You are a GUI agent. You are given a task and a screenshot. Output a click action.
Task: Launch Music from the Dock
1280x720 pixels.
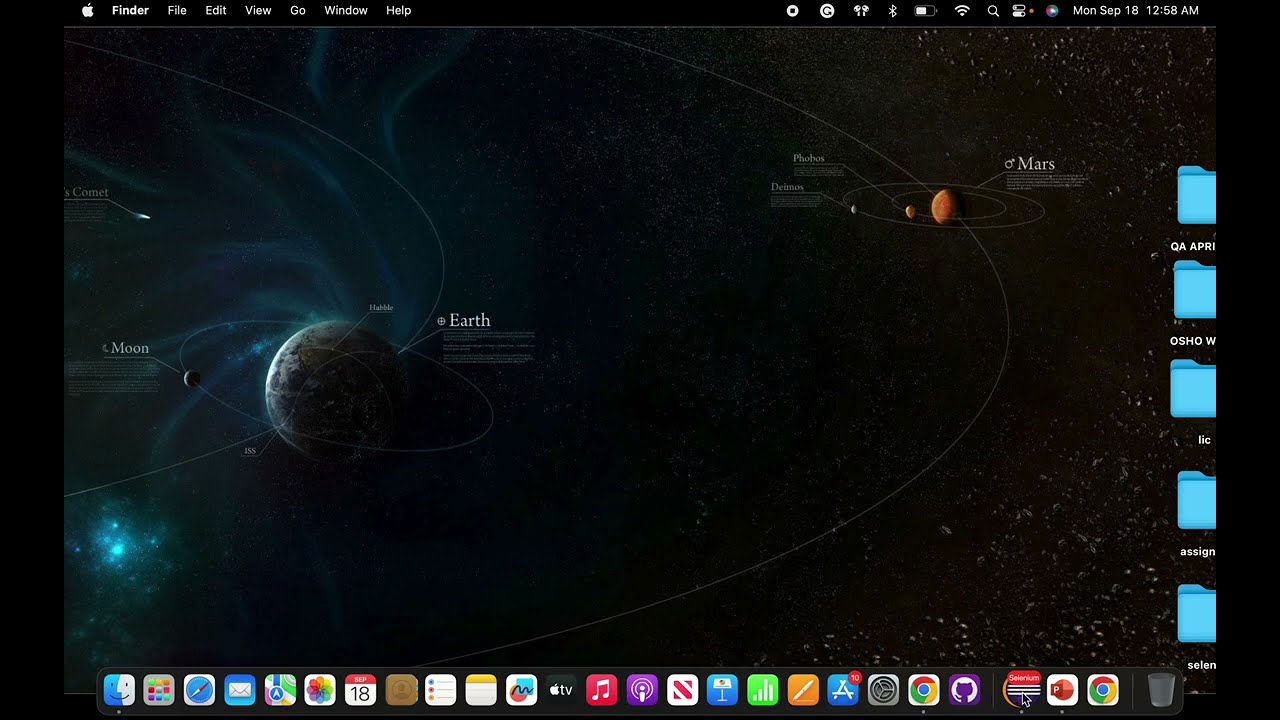pos(601,690)
